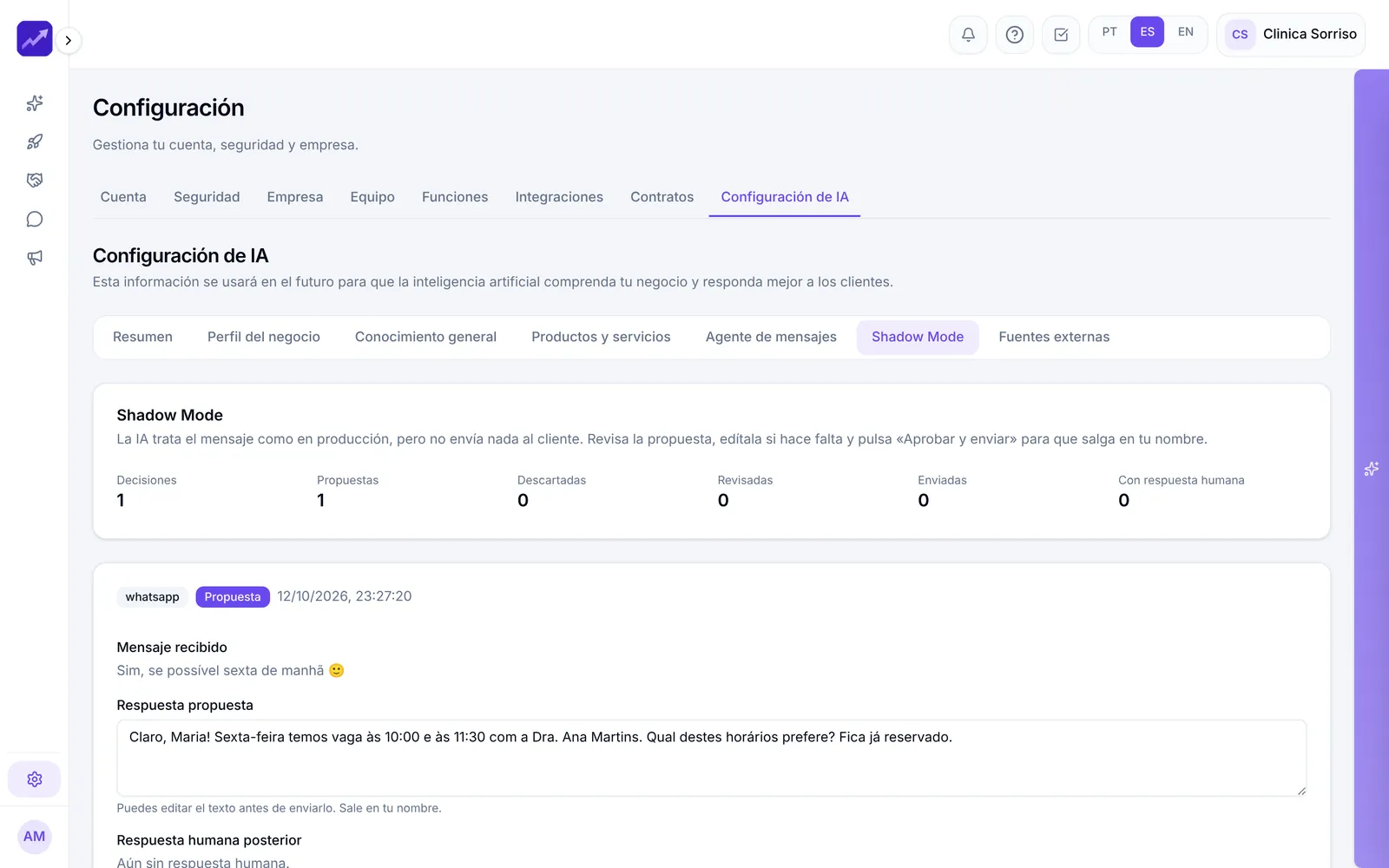The image size is (1389, 868).
Task: Open the handshake icon in sidebar
Action: tap(35, 181)
